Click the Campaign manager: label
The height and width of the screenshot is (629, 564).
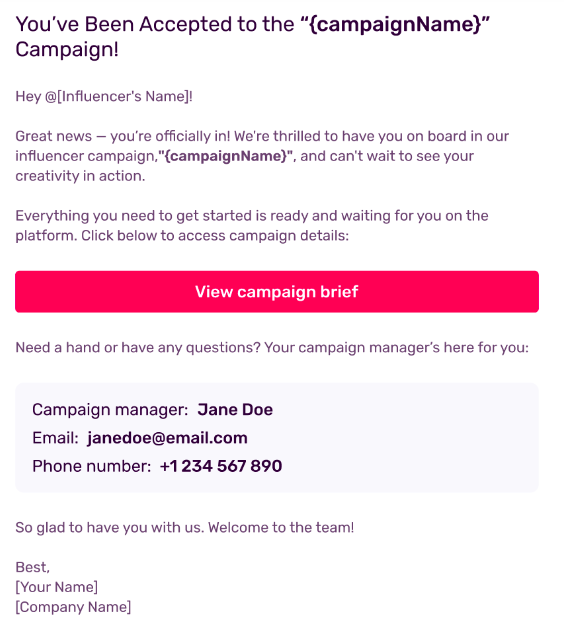pos(110,410)
